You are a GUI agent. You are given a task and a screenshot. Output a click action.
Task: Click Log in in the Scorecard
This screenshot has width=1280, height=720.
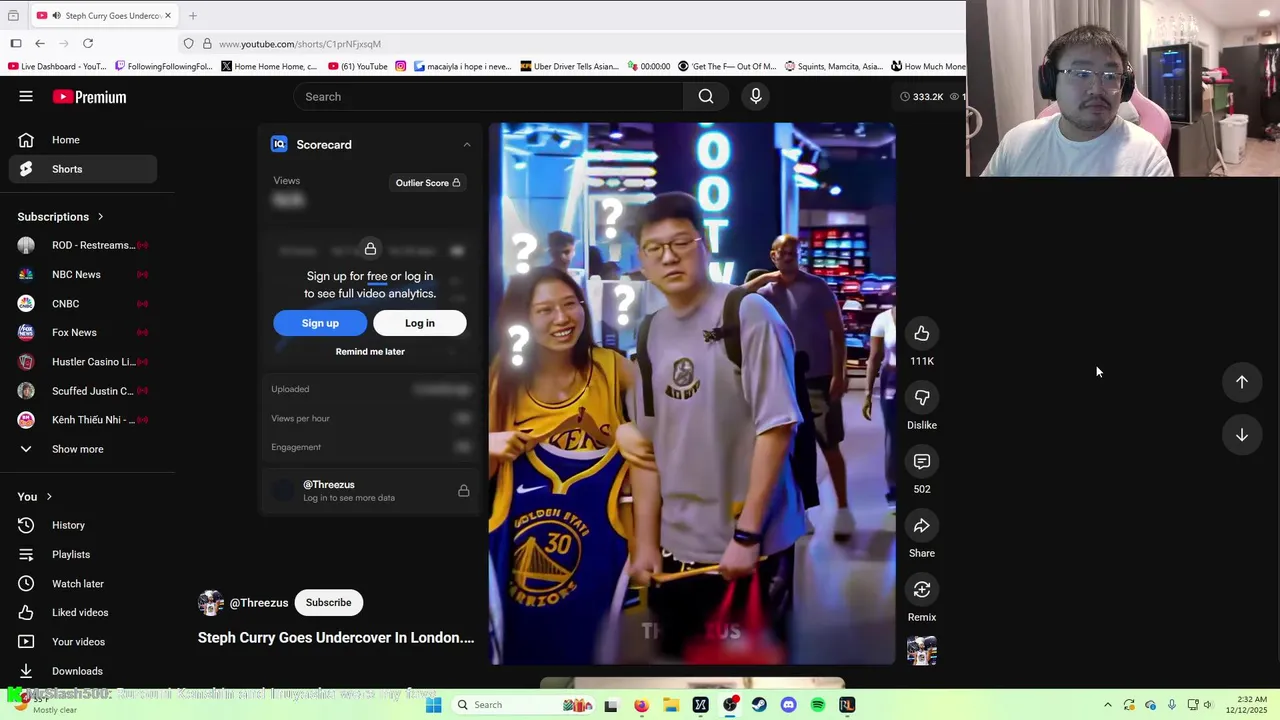[x=420, y=323]
